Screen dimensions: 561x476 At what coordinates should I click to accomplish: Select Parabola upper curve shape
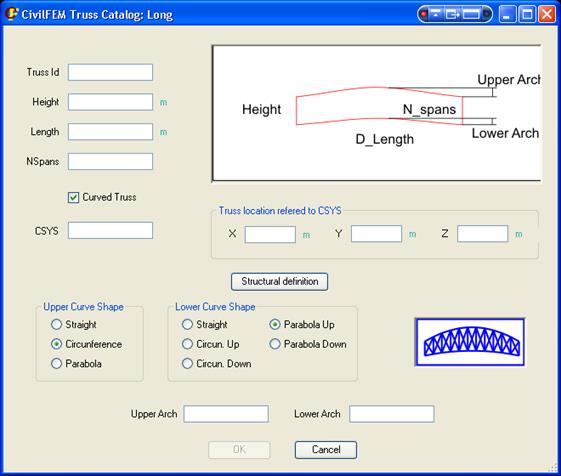(x=56, y=364)
